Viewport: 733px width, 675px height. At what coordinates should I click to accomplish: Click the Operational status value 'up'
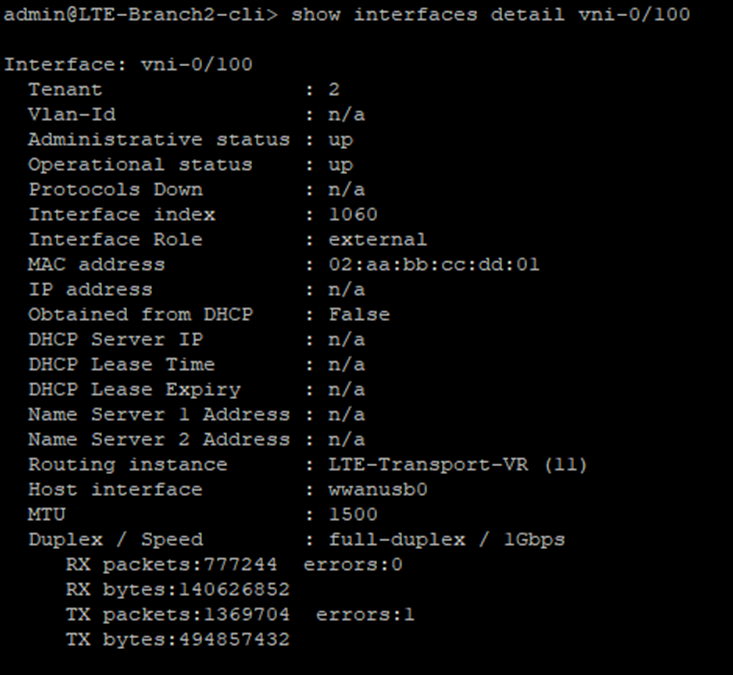341,165
